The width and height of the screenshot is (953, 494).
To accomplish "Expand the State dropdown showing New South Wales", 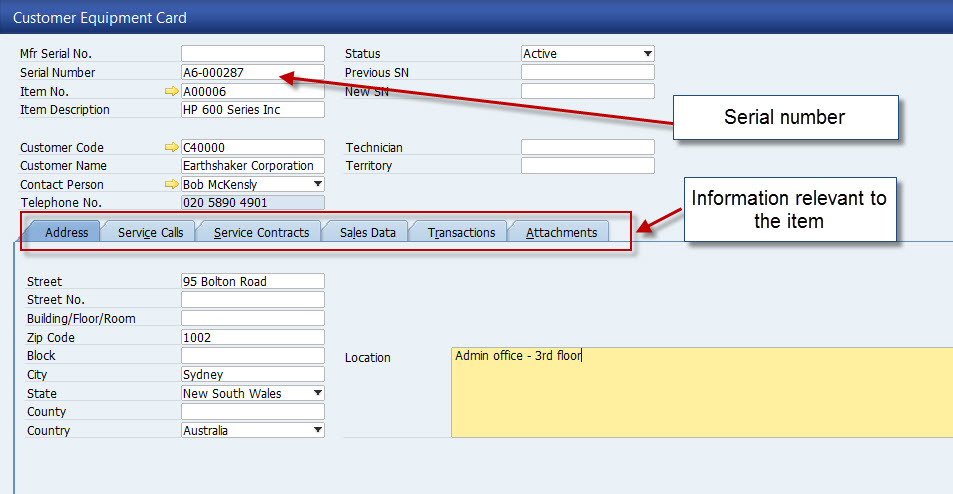I will (318, 394).
